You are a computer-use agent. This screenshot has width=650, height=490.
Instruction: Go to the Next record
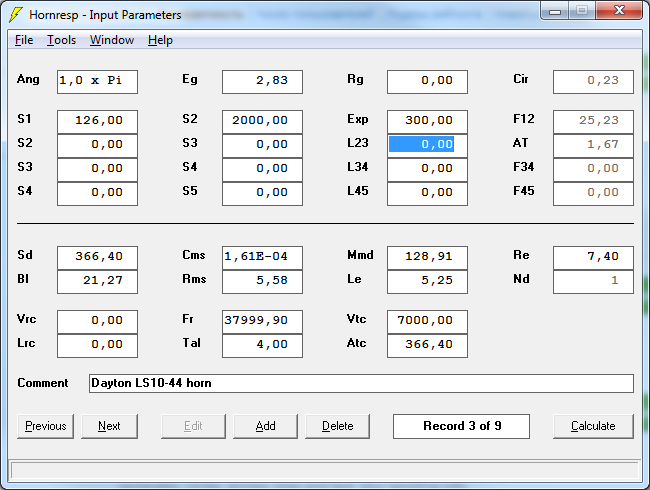click(109, 426)
